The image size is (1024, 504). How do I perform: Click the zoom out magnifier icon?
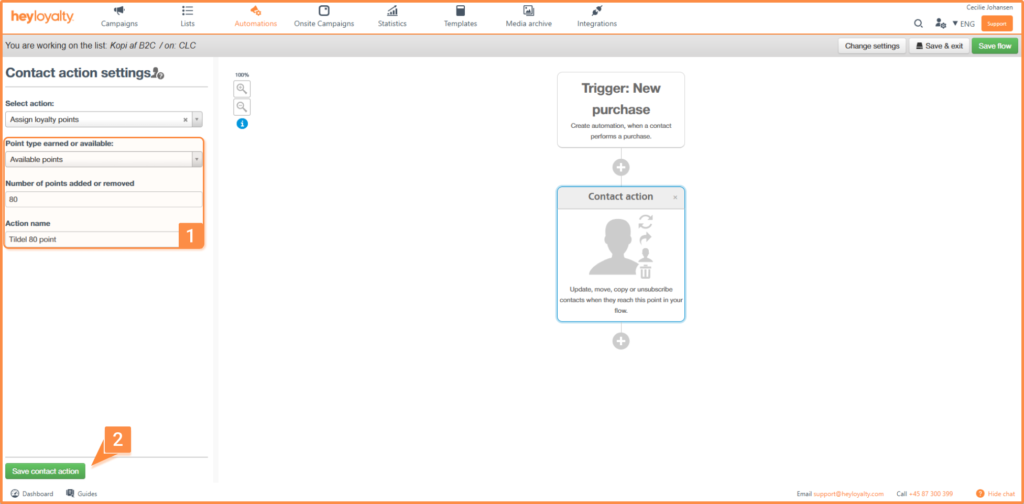click(x=241, y=107)
